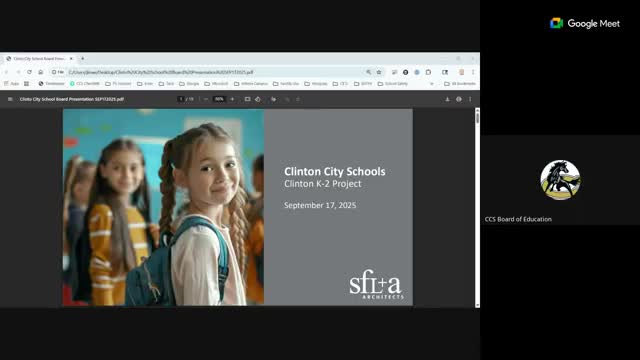Open the Apps bookmark shortcut

[12, 84]
